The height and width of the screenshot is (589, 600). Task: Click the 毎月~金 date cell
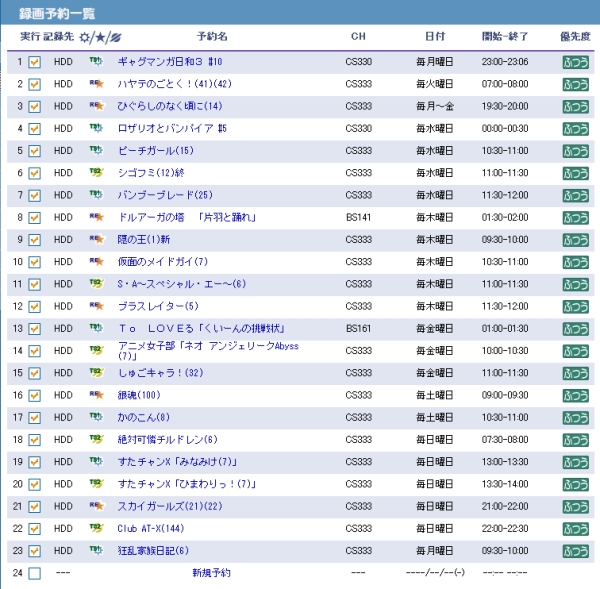[x=435, y=106]
